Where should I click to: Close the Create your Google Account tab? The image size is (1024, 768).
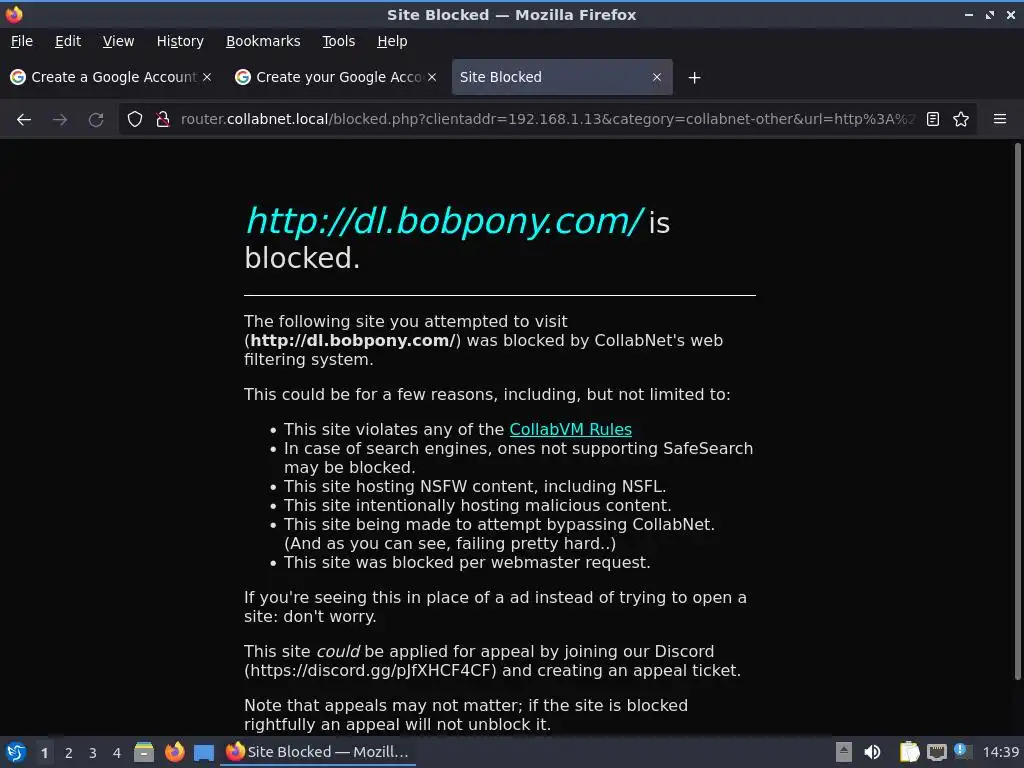pyautogui.click(x=432, y=77)
